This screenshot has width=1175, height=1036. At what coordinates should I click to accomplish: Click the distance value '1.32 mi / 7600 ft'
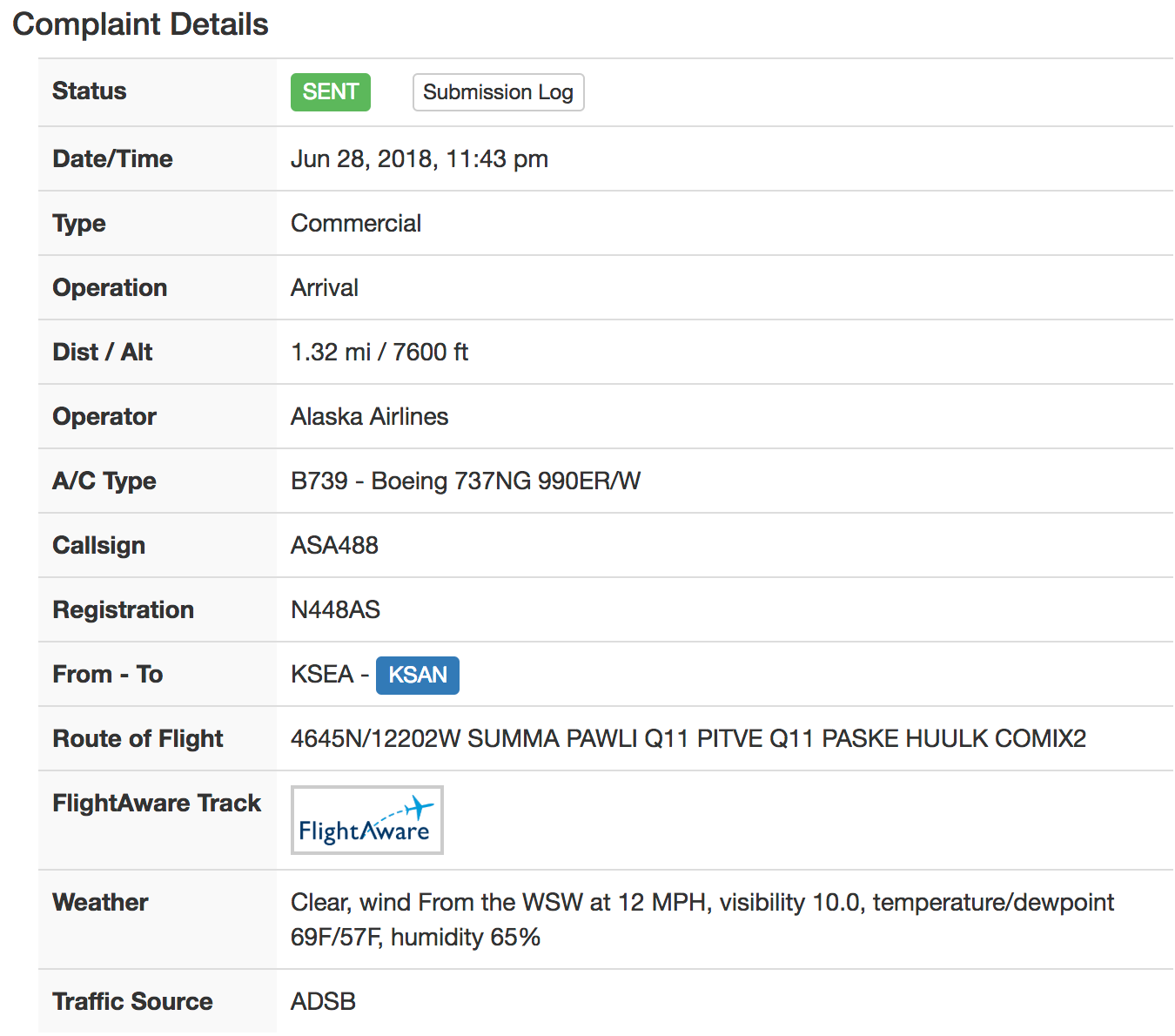pos(379,353)
